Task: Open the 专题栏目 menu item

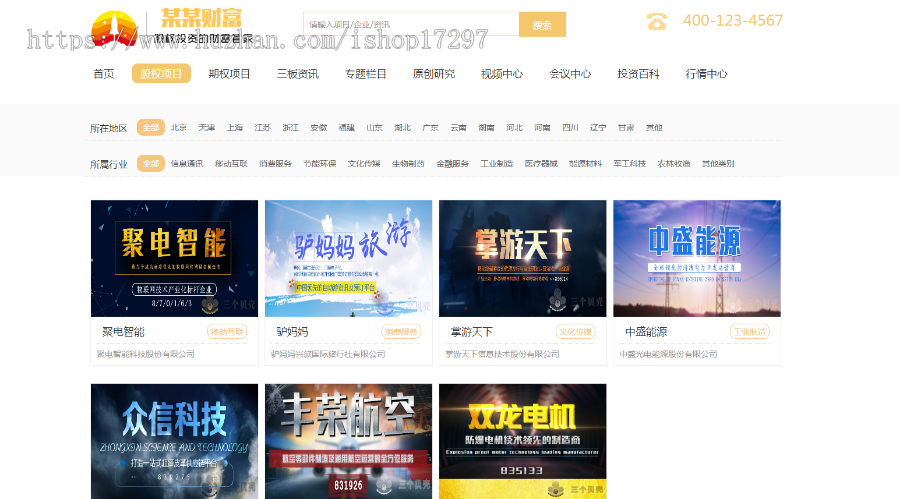Action: pyautogui.click(x=366, y=74)
